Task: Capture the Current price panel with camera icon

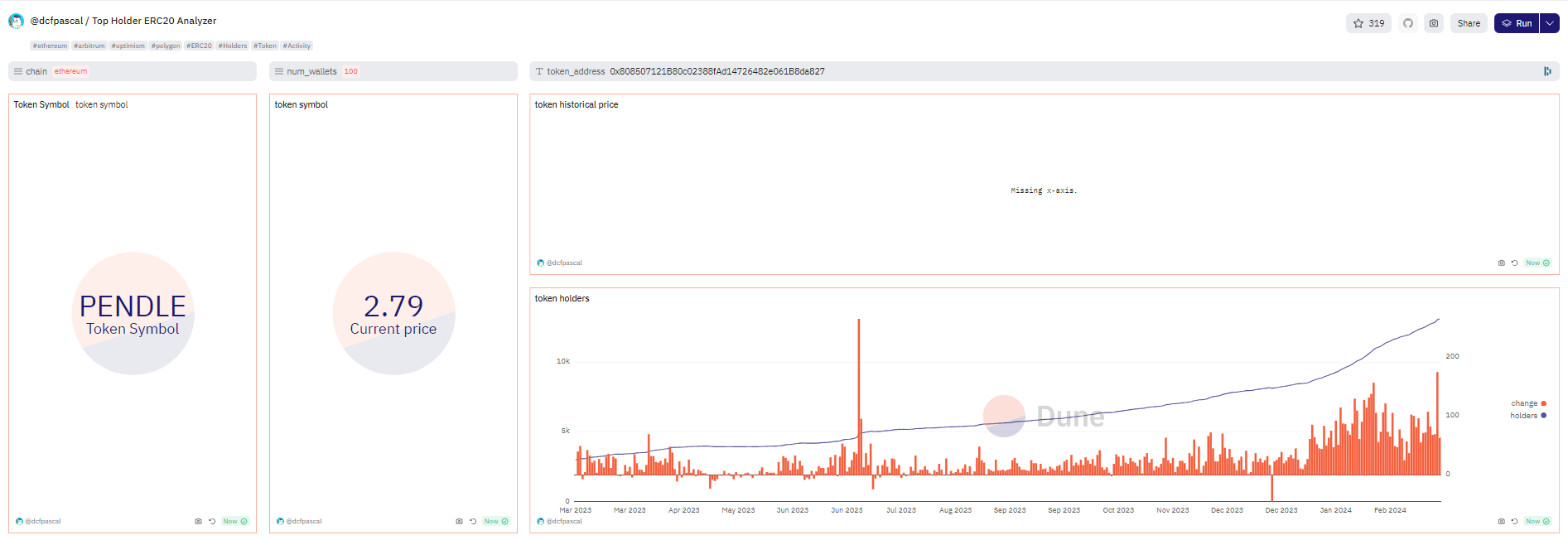Action: 459,521
